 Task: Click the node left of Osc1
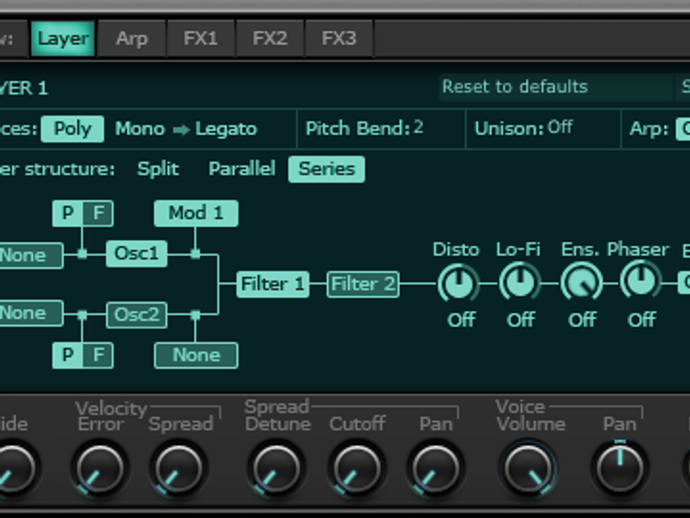click(x=82, y=254)
